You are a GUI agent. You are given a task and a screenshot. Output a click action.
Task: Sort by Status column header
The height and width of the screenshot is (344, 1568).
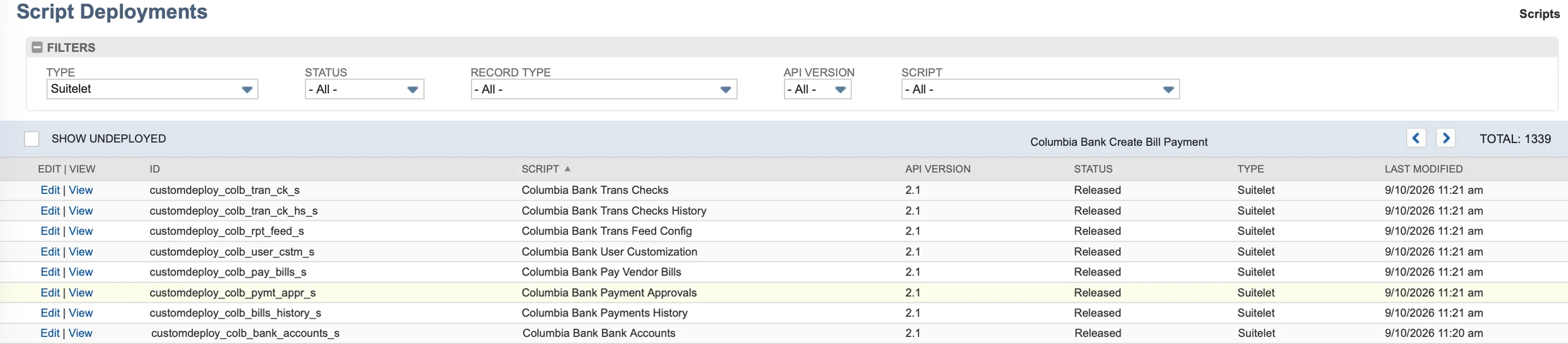pyautogui.click(x=1093, y=169)
